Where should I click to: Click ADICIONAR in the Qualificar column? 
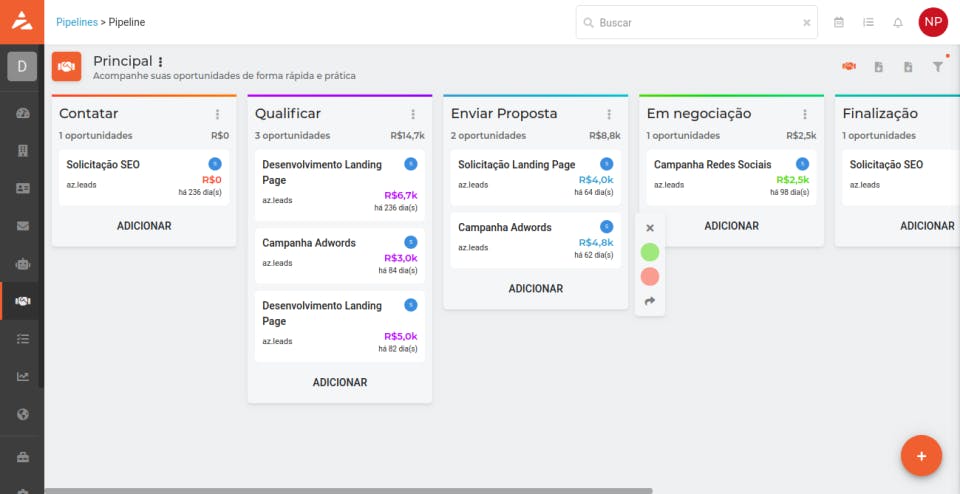[340, 382]
